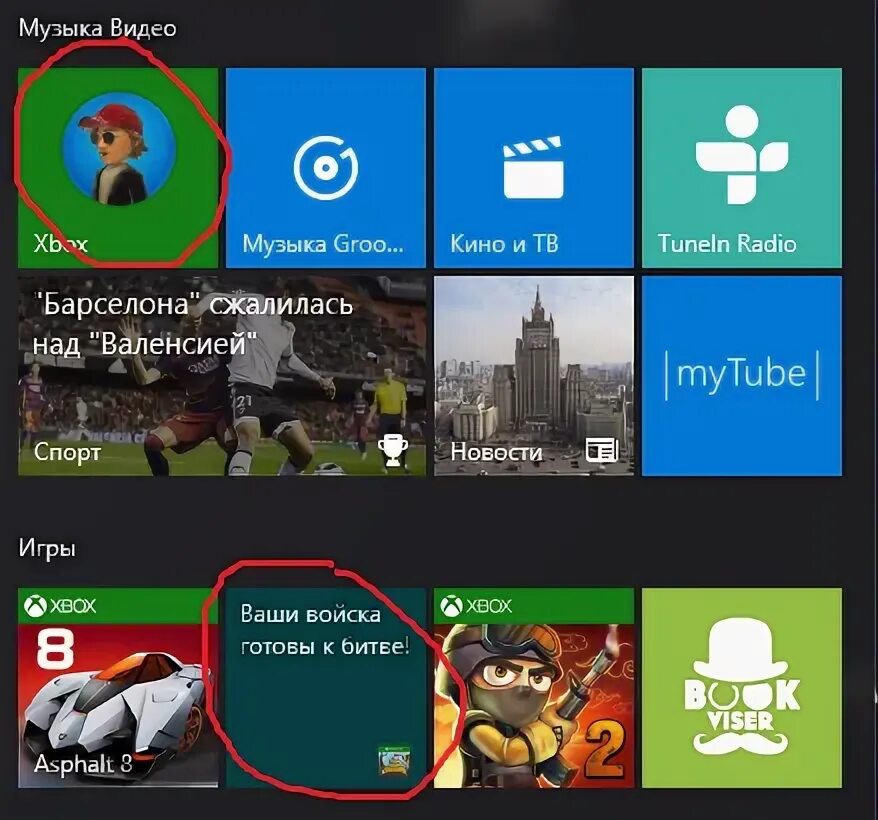Click the 'Барселона сжалилась над Валенсией' headline
Image resolution: width=878 pixels, height=820 pixels.
coord(193,324)
